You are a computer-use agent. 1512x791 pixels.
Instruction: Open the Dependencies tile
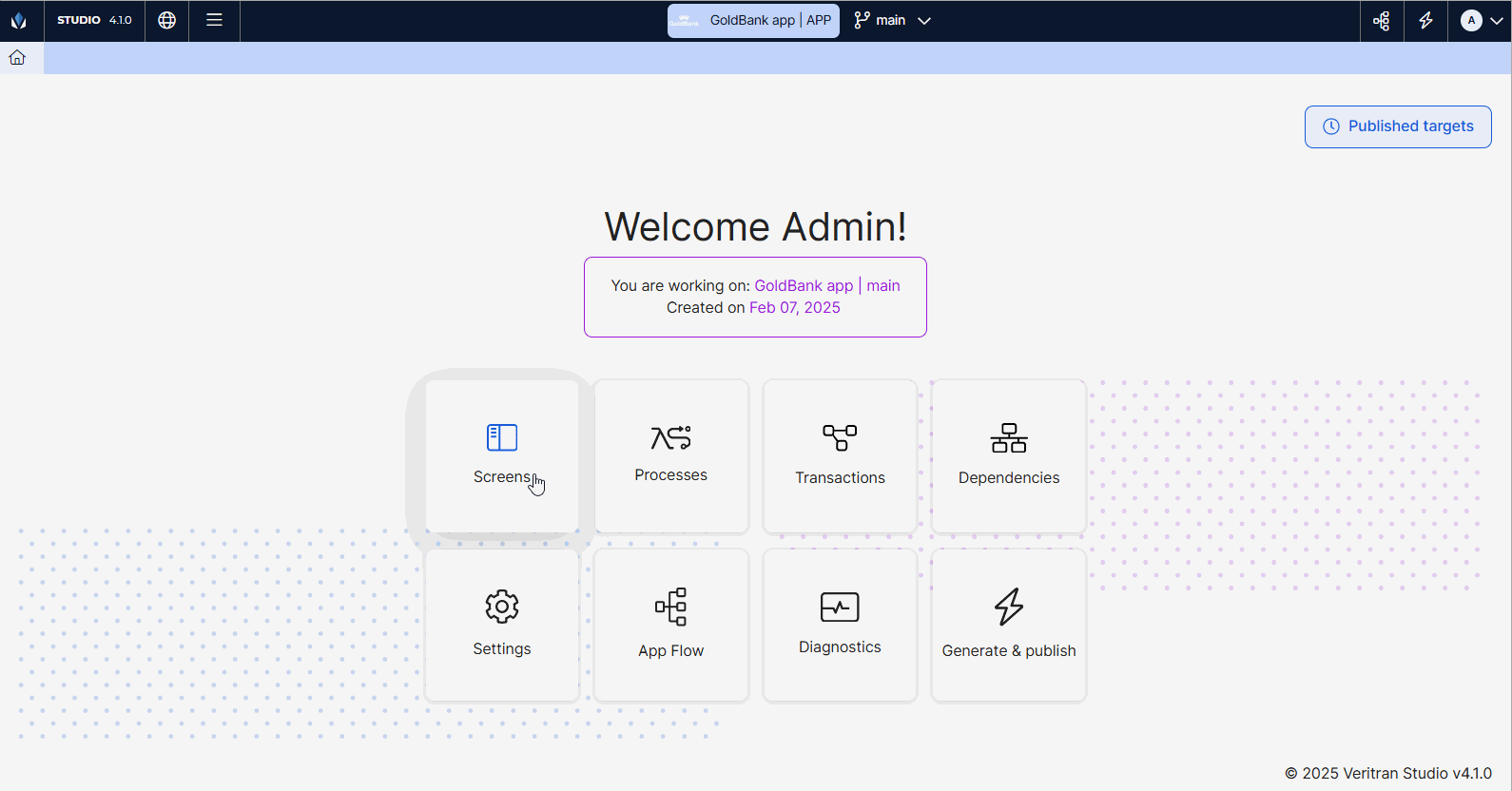pos(1008,455)
